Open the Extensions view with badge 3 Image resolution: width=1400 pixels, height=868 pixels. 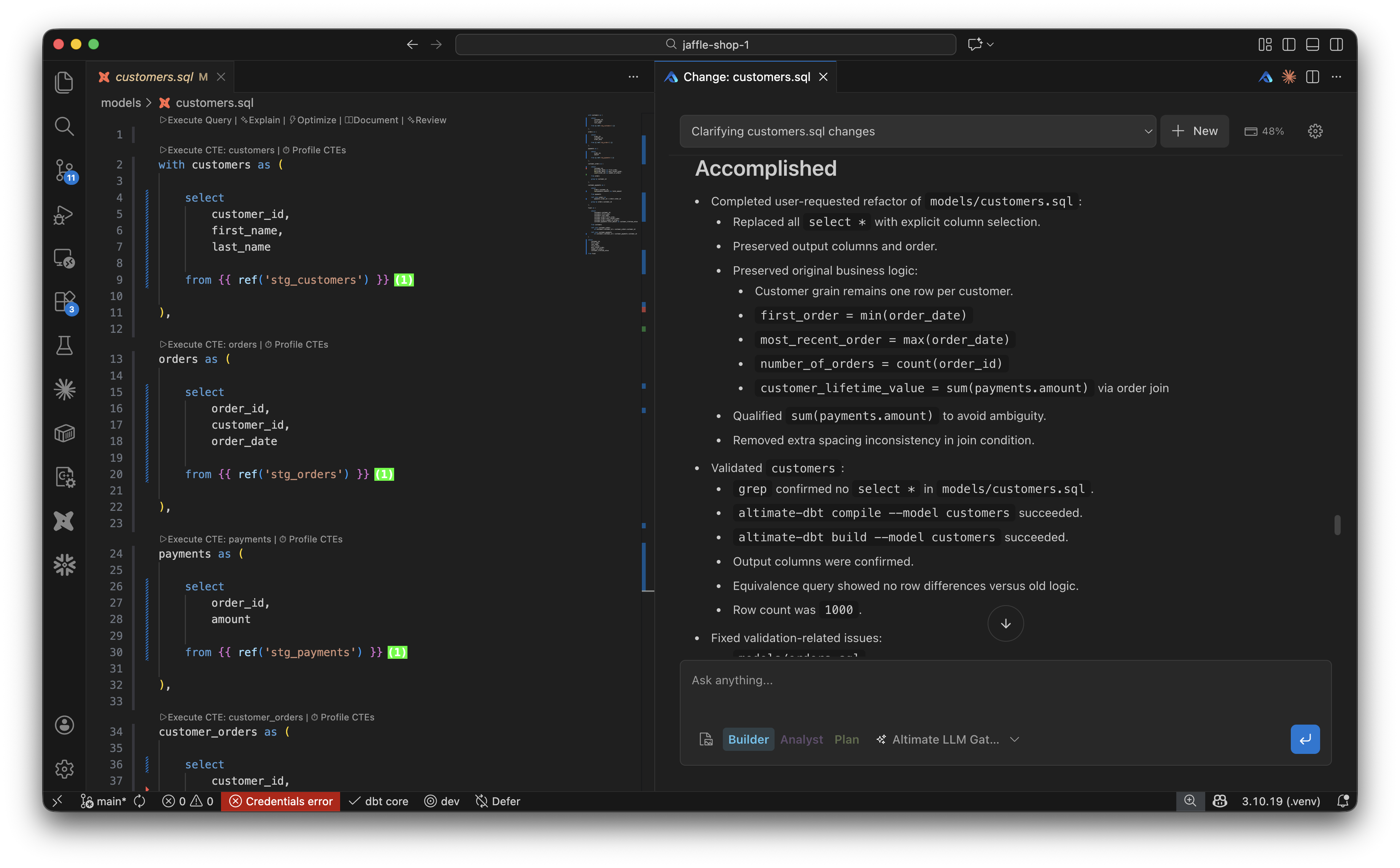[x=64, y=302]
